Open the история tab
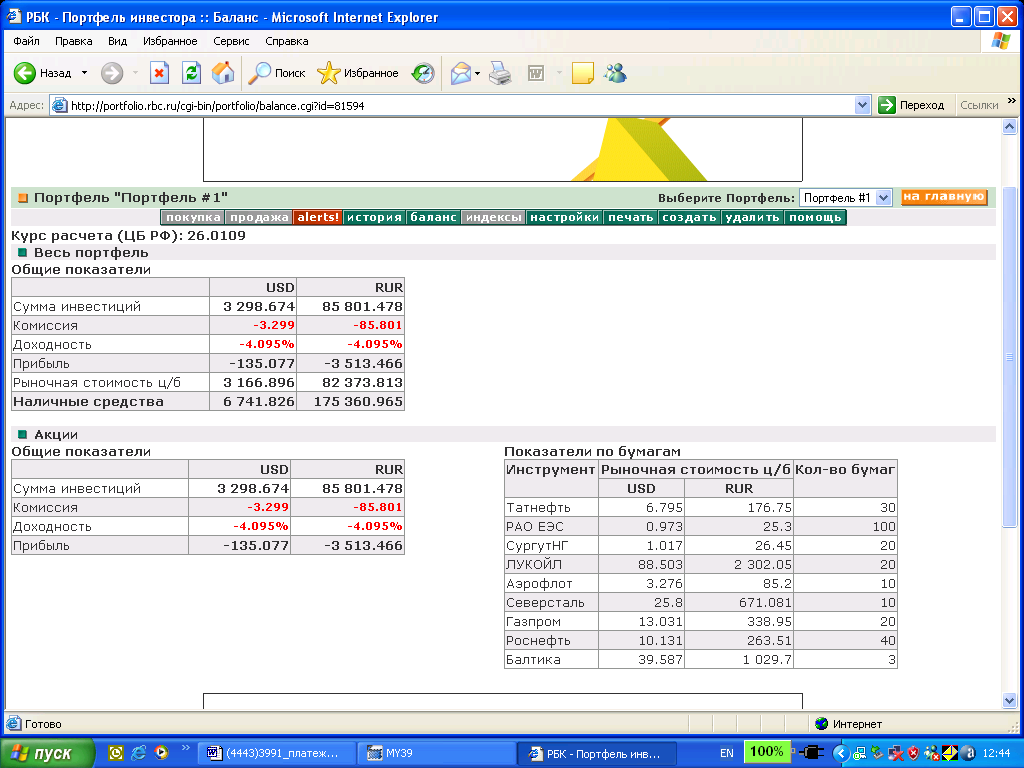Viewport: 1024px width, 768px height. point(374,217)
